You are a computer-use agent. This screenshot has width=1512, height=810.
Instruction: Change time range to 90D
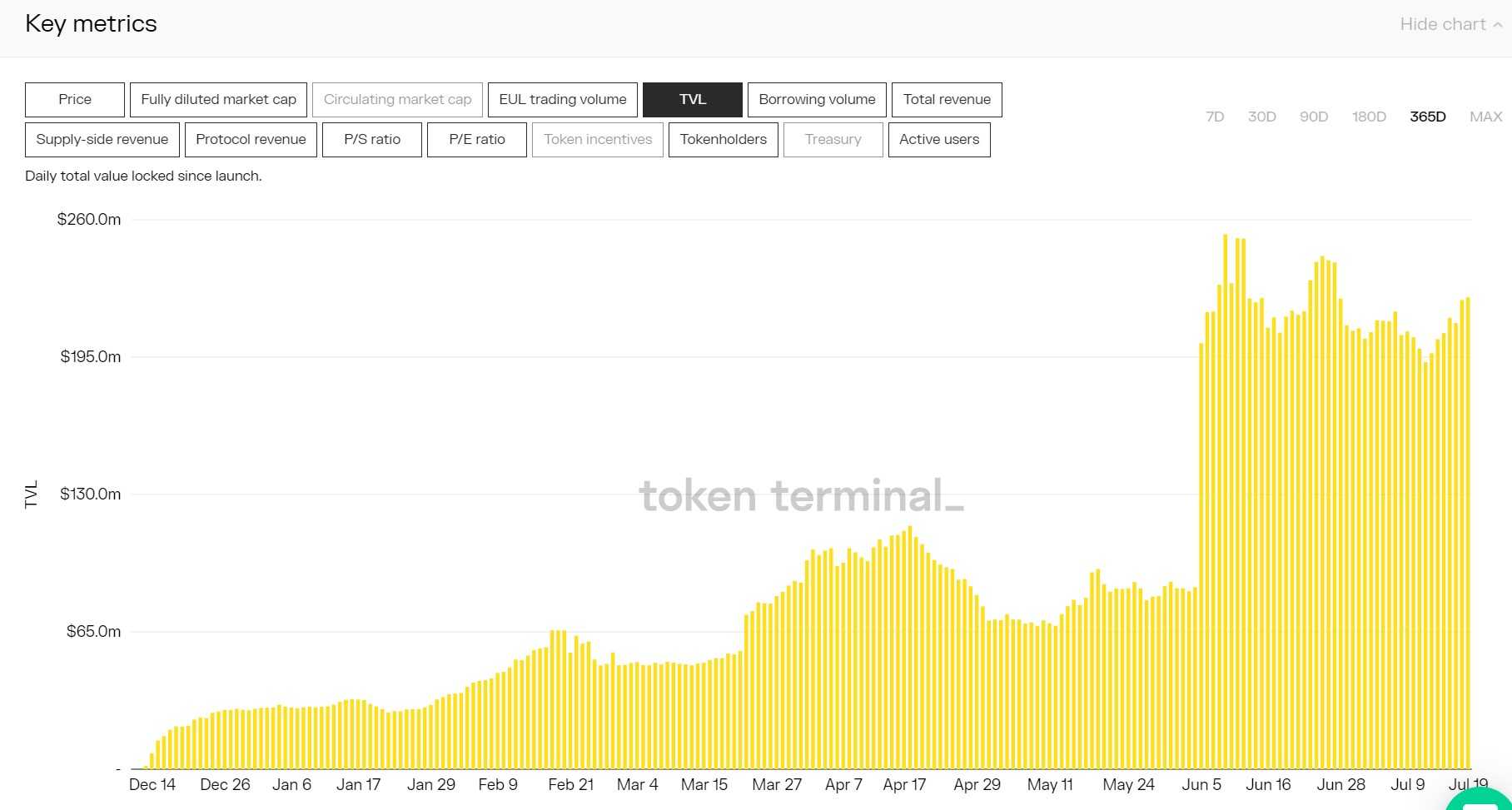(x=1313, y=117)
